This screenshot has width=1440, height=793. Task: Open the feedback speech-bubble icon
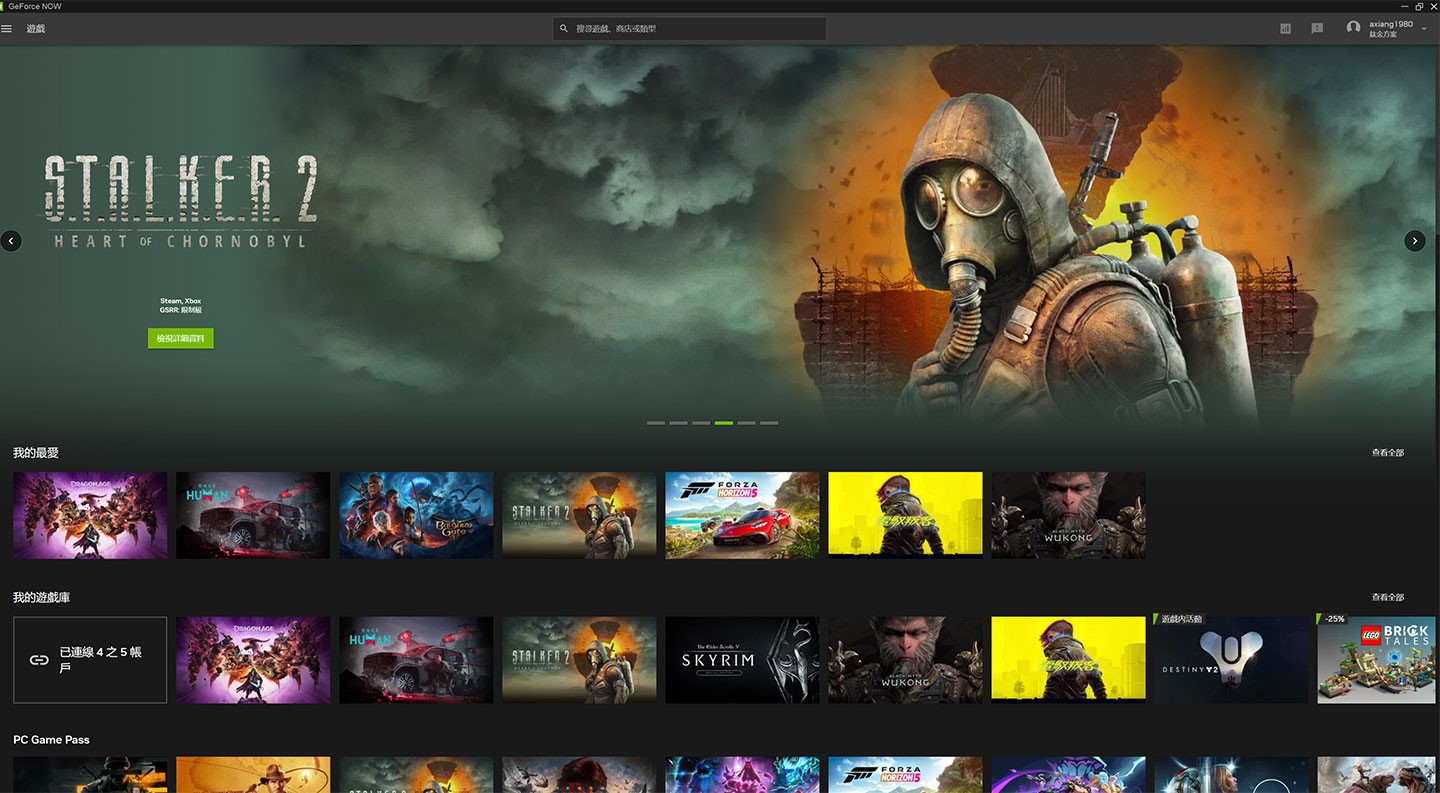pyautogui.click(x=1317, y=28)
